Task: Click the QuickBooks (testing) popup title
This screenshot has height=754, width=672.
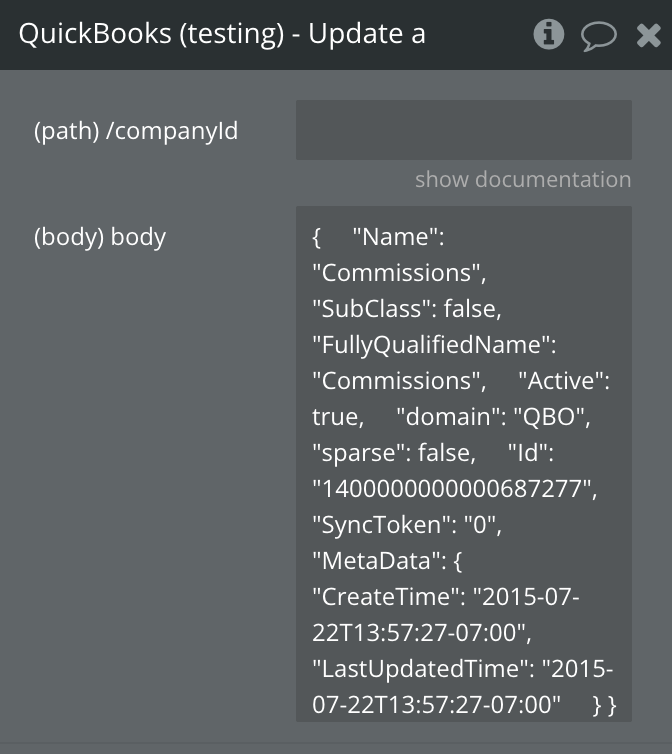Action: pyautogui.click(x=222, y=34)
